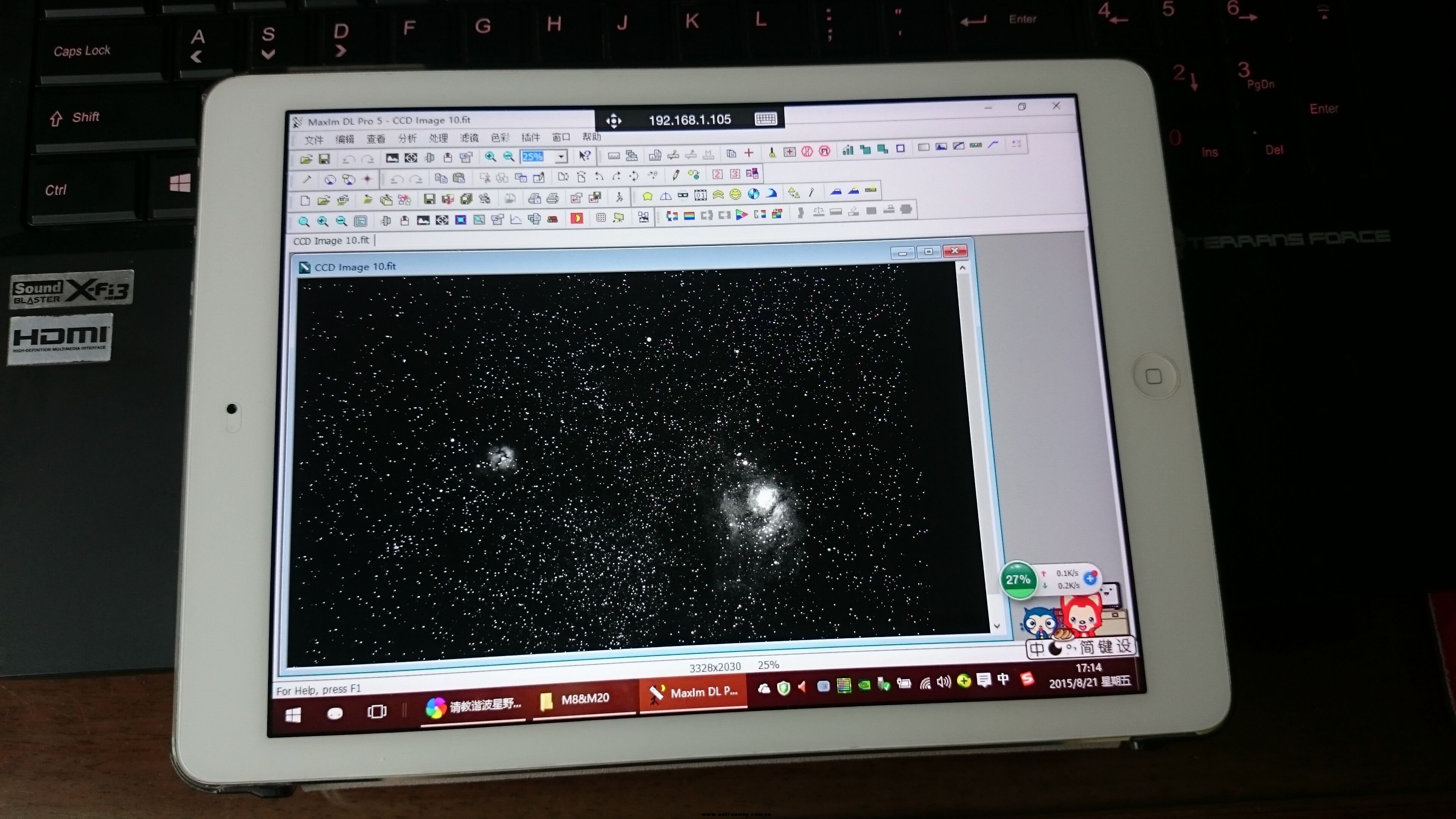Click the grid overlay icon in bottom toolbar

(x=601, y=218)
